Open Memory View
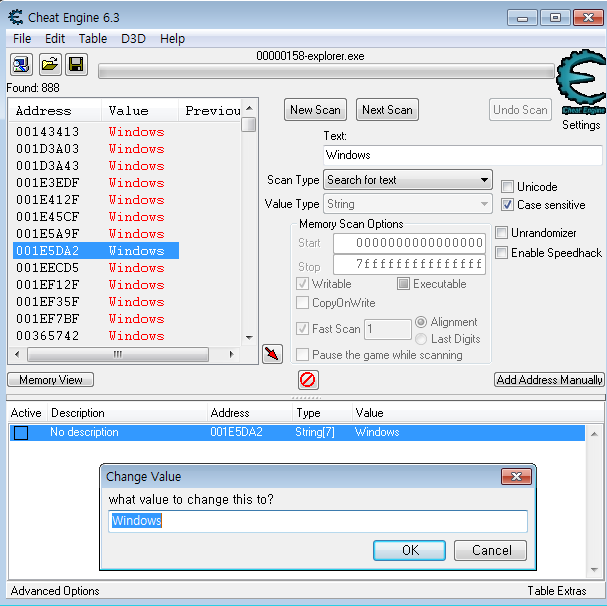This screenshot has width=607, height=606. coord(51,379)
